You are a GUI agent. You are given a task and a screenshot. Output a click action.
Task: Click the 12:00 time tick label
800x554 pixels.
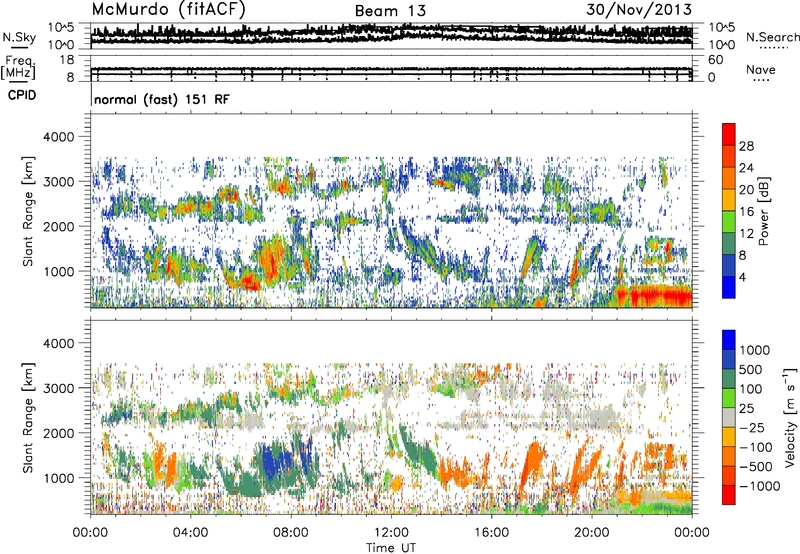pyautogui.click(x=391, y=533)
